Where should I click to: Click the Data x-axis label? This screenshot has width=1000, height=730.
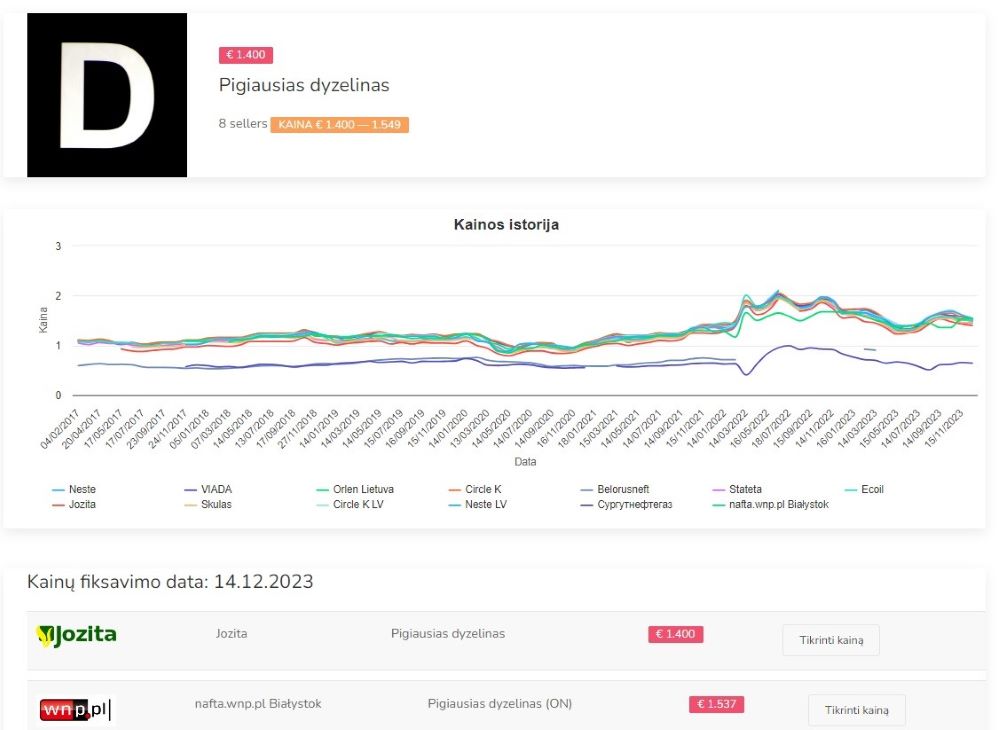point(525,462)
